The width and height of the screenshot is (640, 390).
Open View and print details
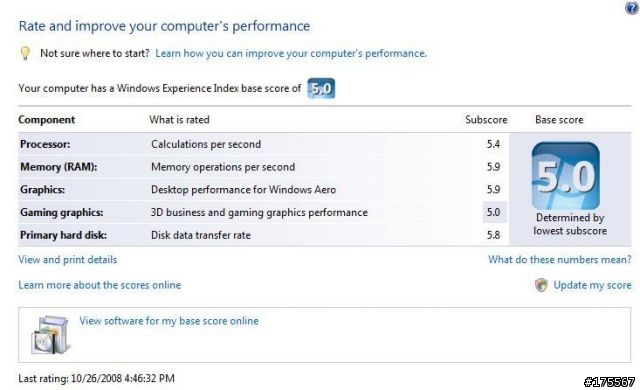point(68,259)
